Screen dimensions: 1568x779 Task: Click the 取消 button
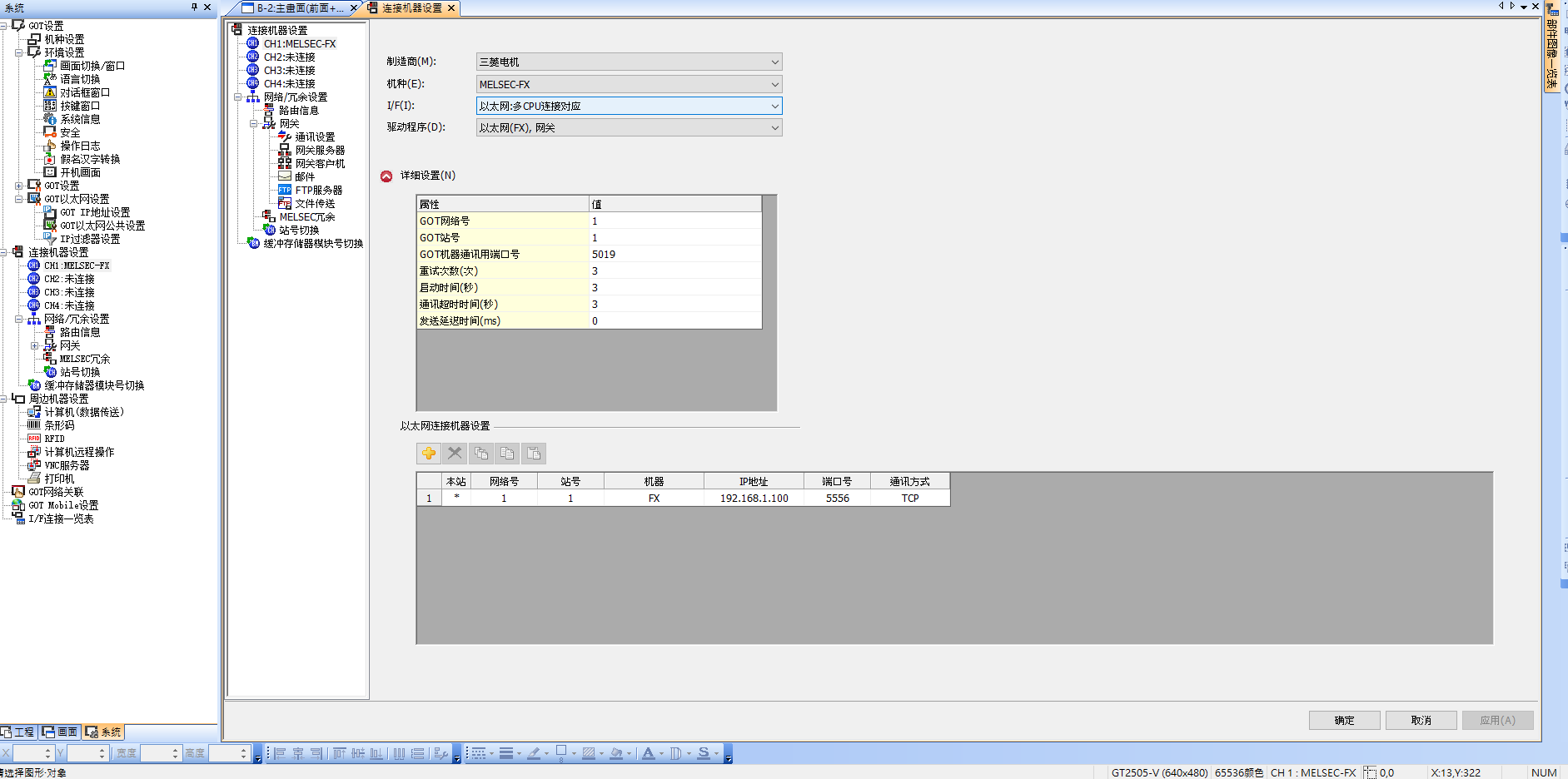(x=1421, y=721)
